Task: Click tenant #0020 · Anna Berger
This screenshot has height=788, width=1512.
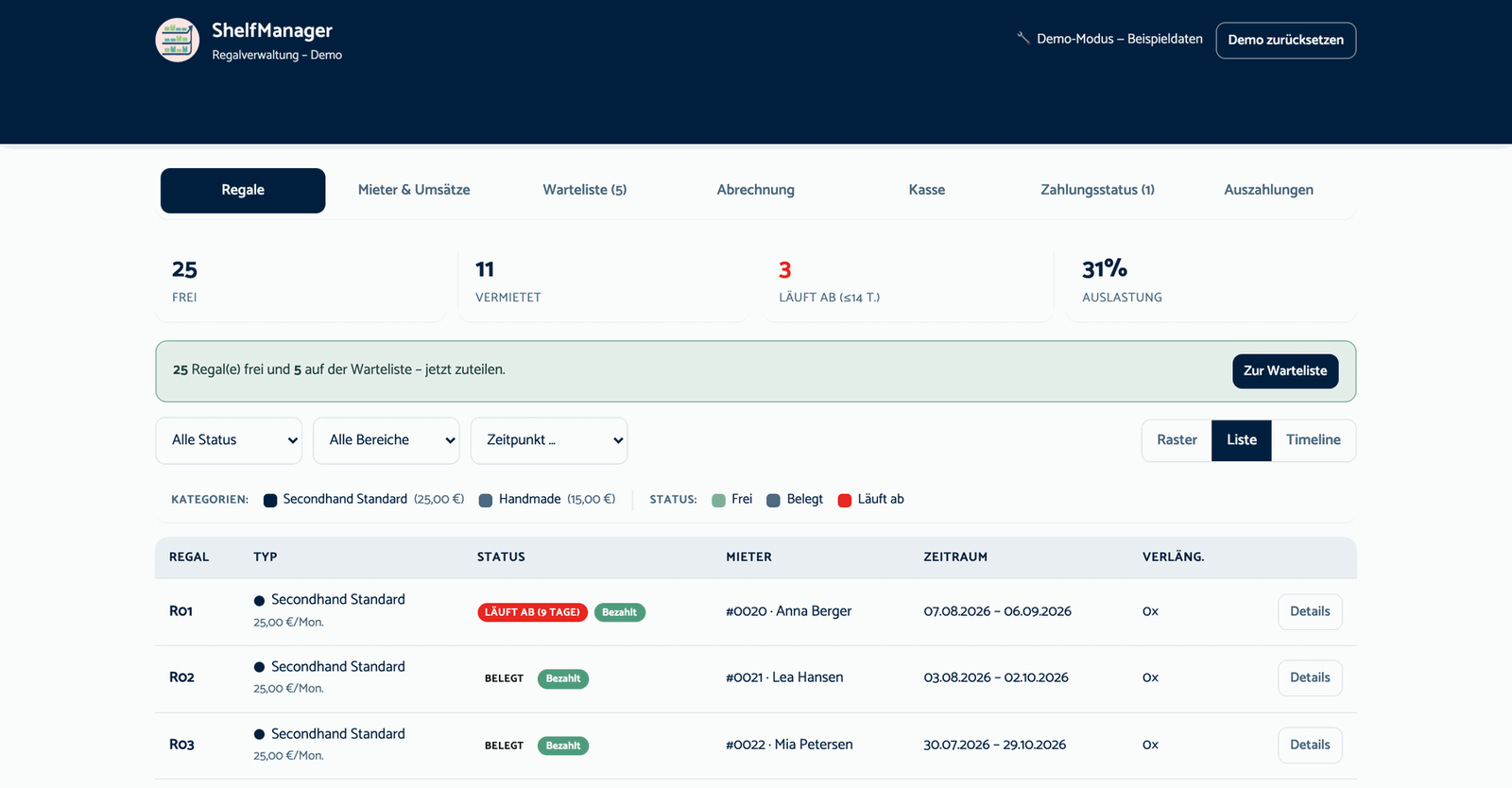Action: (789, 611)
